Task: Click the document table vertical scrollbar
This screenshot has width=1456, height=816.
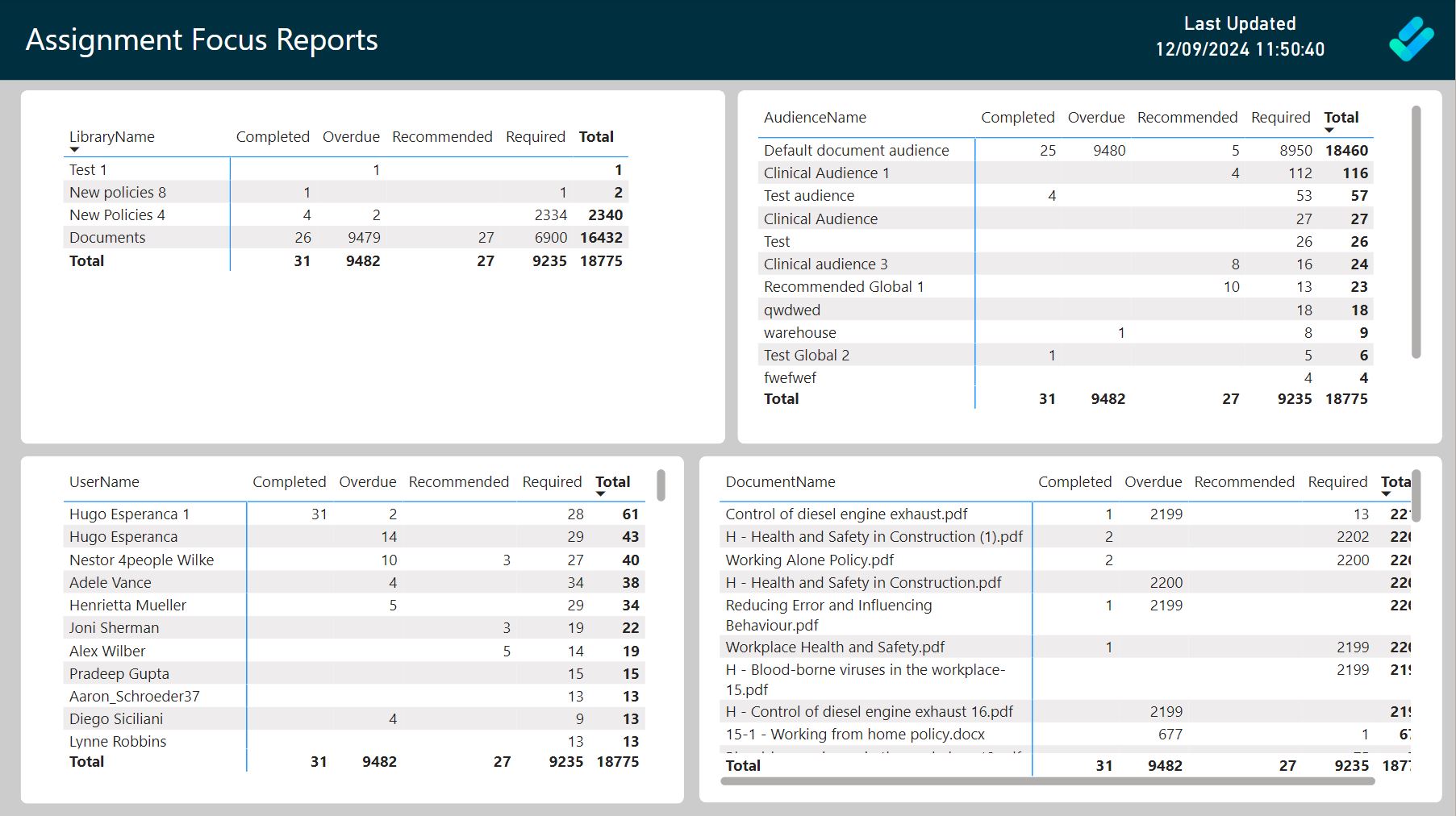Action: 1416,496
